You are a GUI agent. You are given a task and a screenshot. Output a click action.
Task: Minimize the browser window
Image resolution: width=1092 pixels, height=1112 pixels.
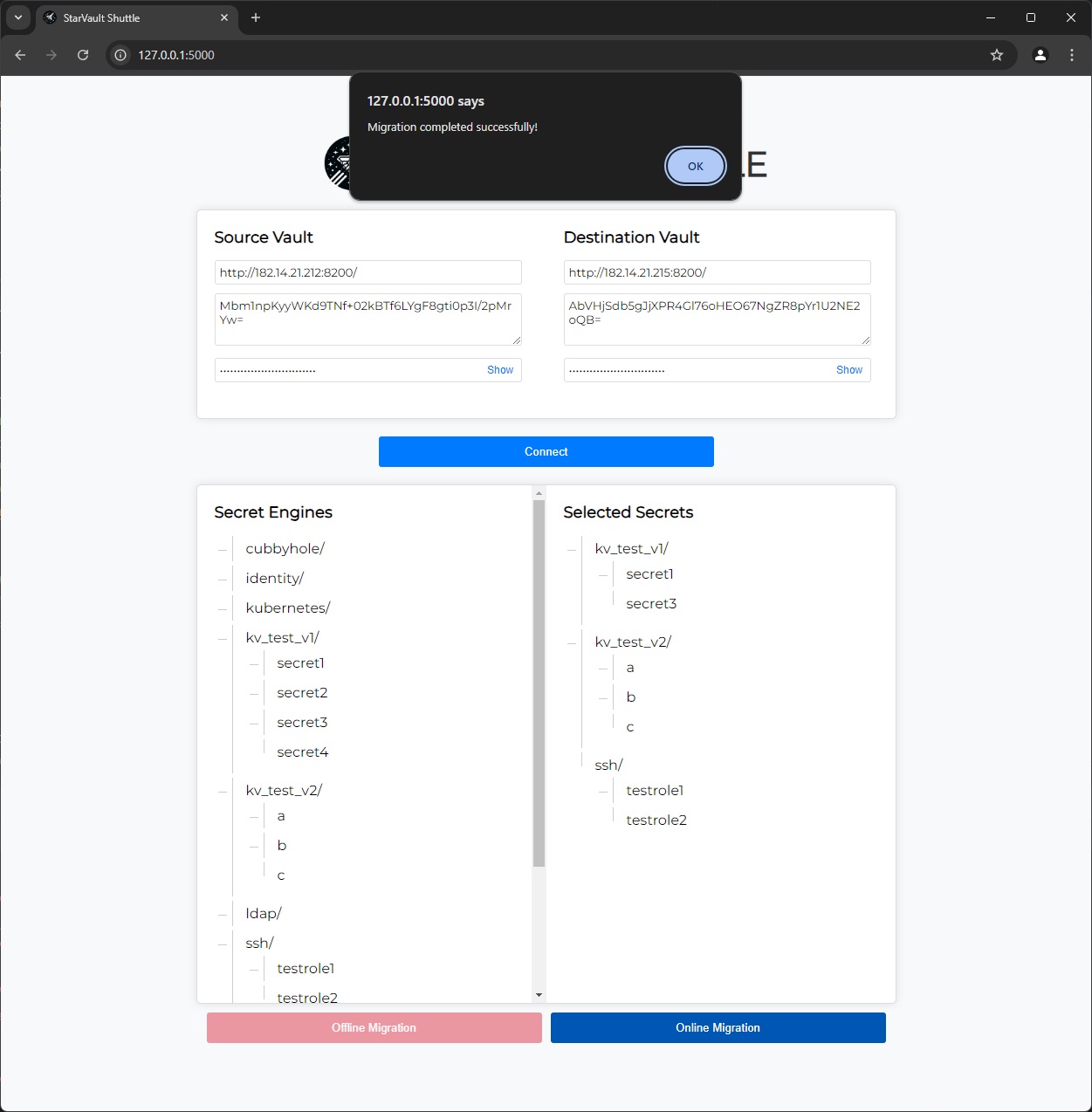991,17
